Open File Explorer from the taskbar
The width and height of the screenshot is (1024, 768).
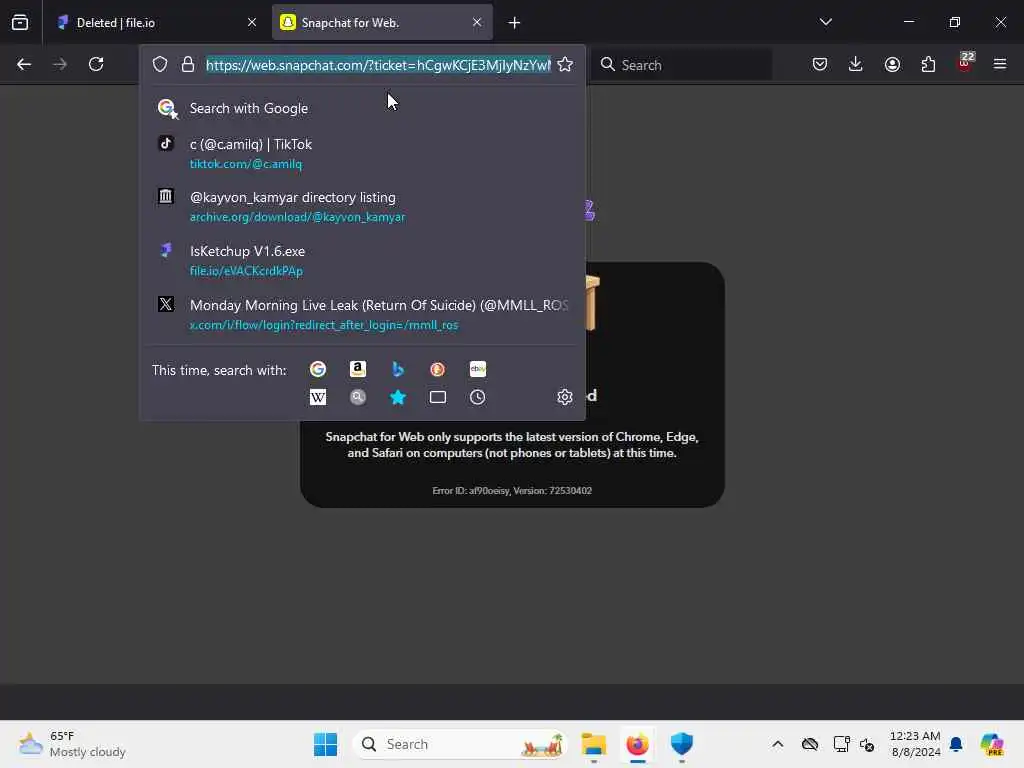click(x=594, y=744)
